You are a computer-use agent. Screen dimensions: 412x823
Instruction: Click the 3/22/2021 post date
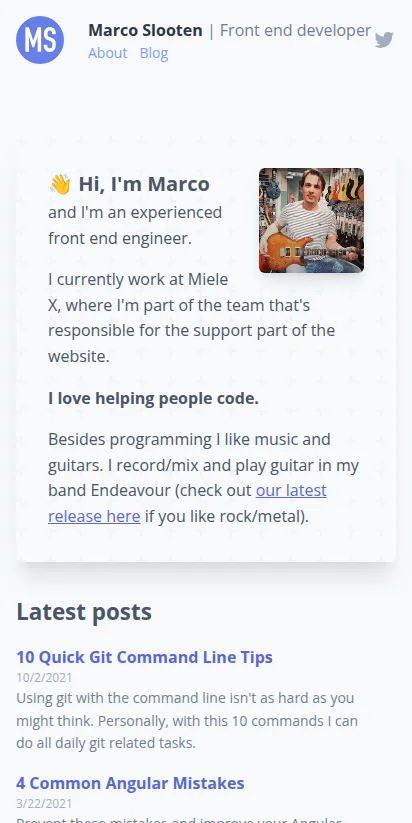point(44,803)
